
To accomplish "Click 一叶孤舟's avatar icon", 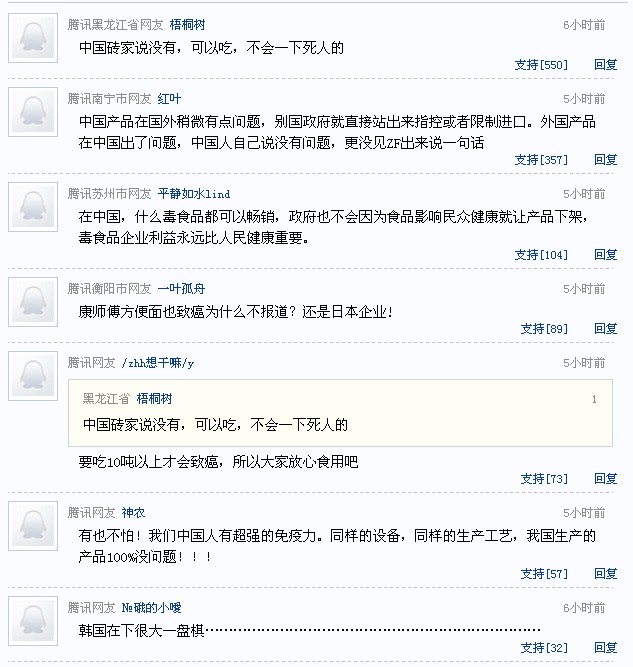I will [x=32, y=301].
